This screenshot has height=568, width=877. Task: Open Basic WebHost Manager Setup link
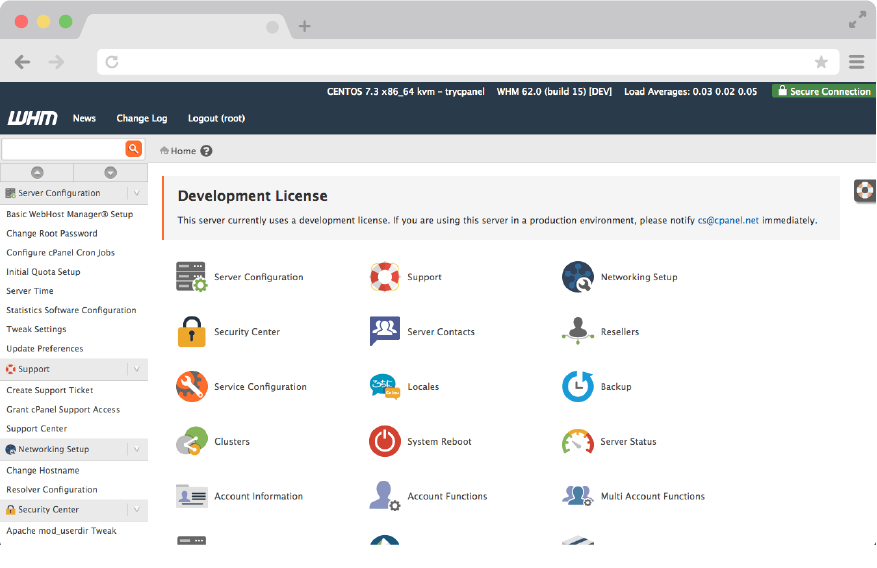[69, 214]
